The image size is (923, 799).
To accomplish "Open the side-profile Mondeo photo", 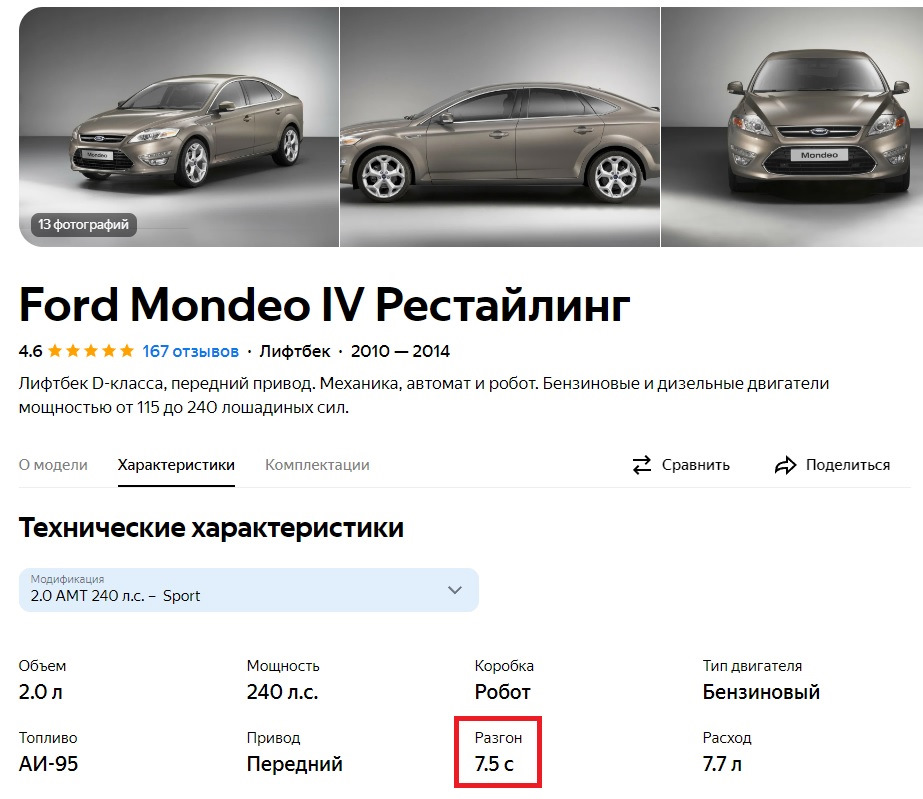I will tap(500, 125).
